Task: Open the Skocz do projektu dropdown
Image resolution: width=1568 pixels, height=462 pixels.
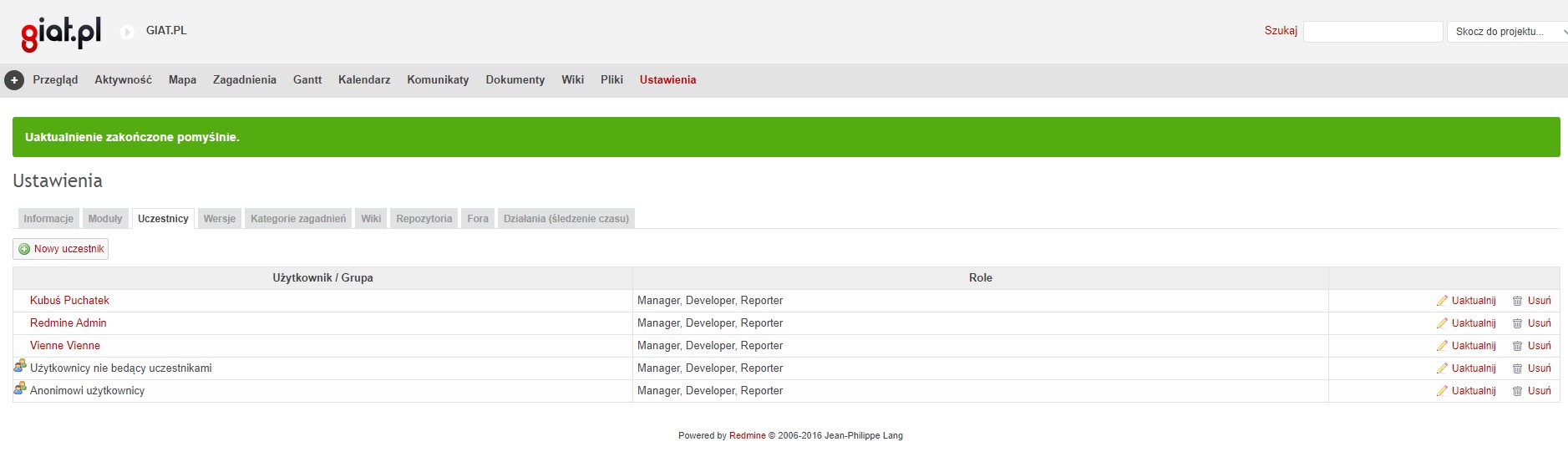Action: [x=1507, y=32]
